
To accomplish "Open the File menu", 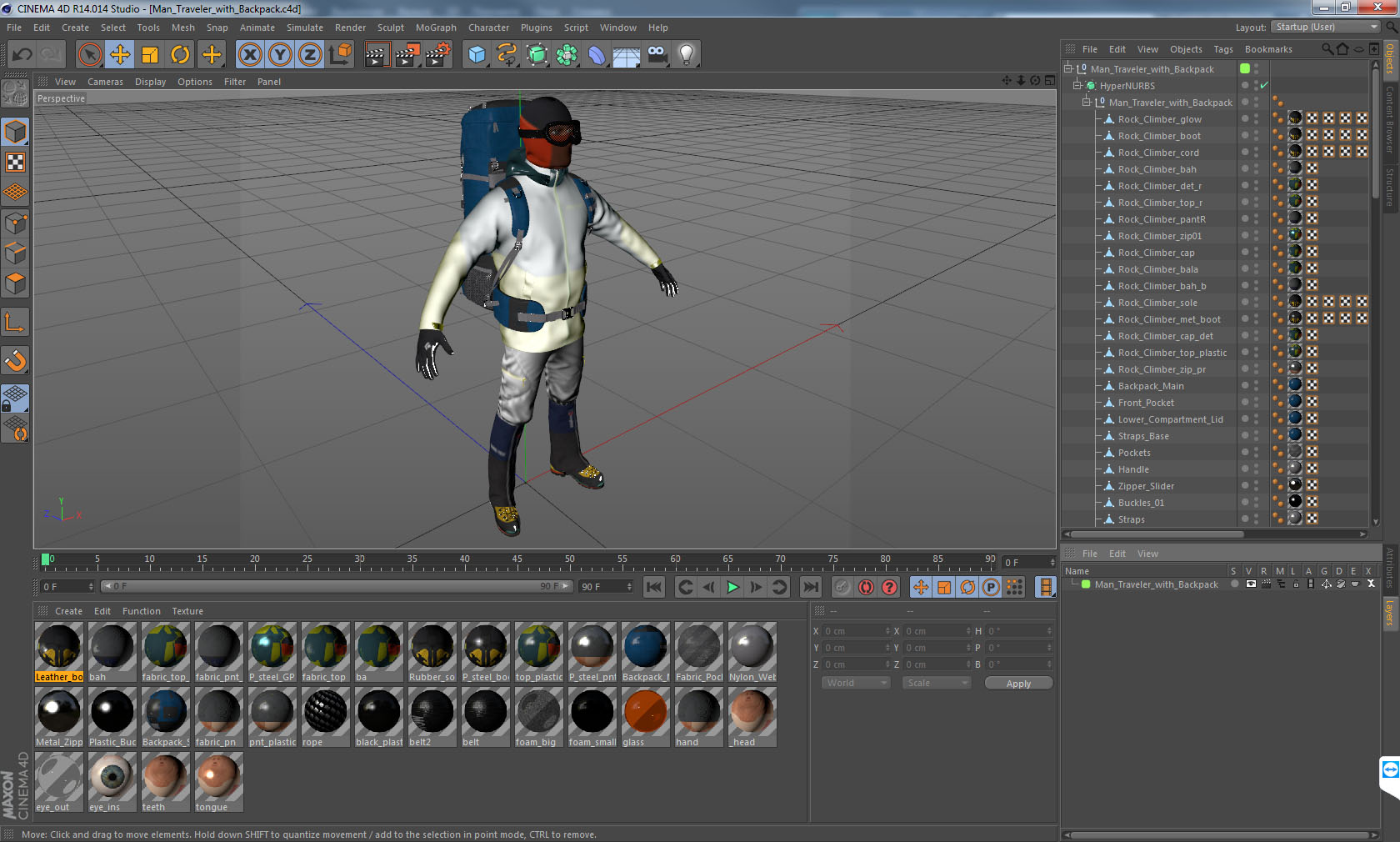I will click(x=14, y=28).
